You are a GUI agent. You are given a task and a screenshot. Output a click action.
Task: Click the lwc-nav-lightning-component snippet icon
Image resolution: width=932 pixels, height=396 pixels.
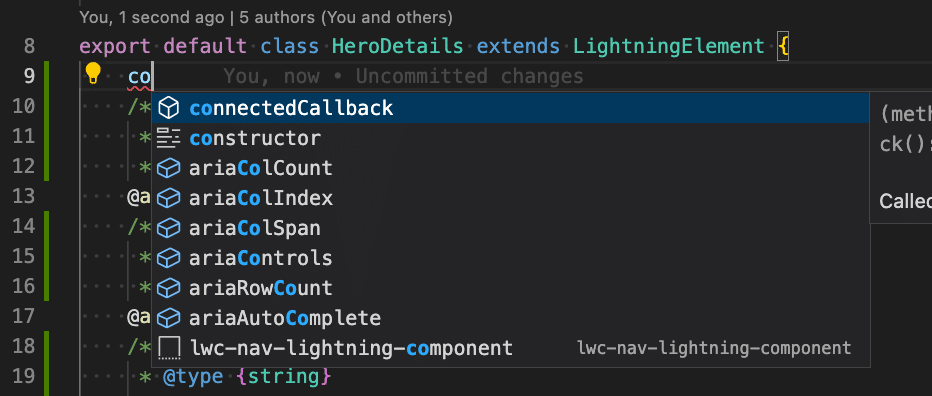coord(169,348)
